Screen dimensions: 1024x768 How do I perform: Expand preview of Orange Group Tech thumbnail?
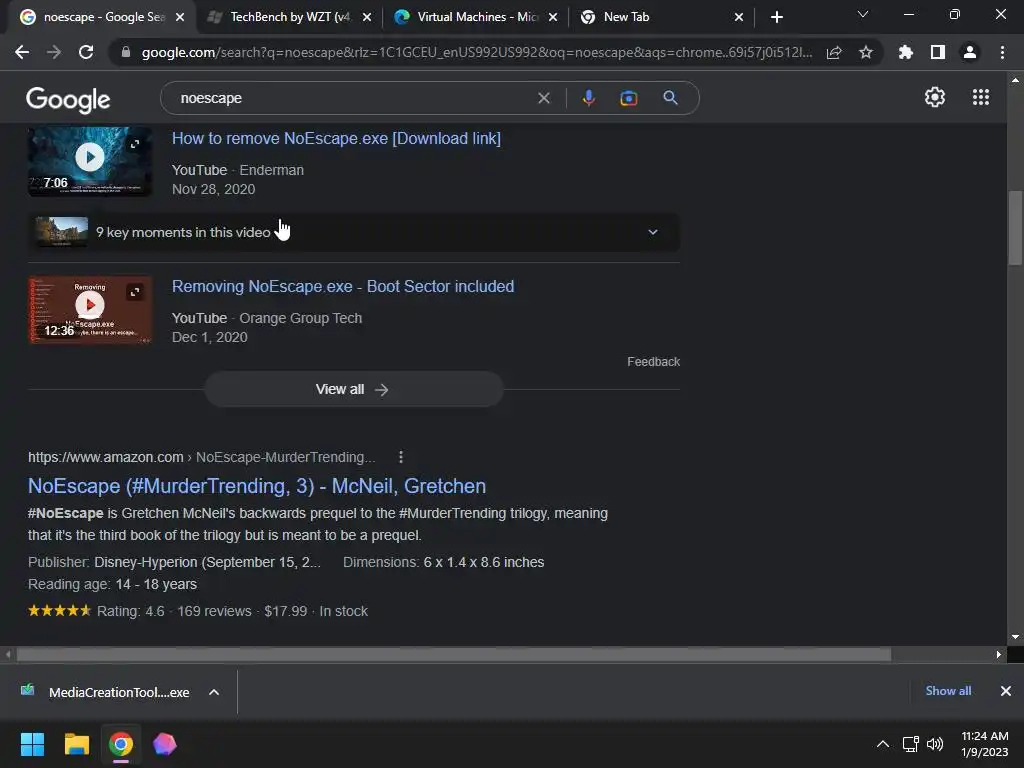tap(135, 292)
